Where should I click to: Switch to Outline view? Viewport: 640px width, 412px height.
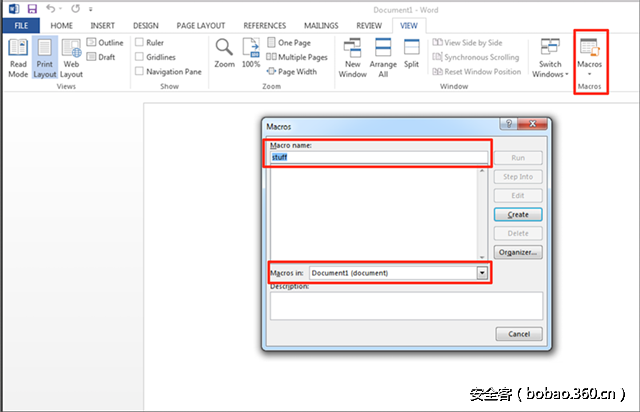(x=105, y=42)
